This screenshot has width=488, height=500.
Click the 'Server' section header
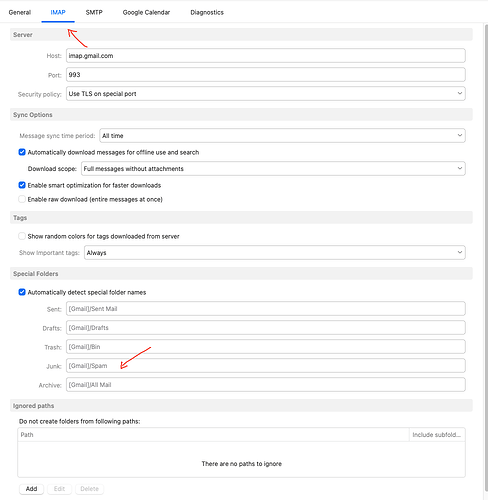pos(241,35)
